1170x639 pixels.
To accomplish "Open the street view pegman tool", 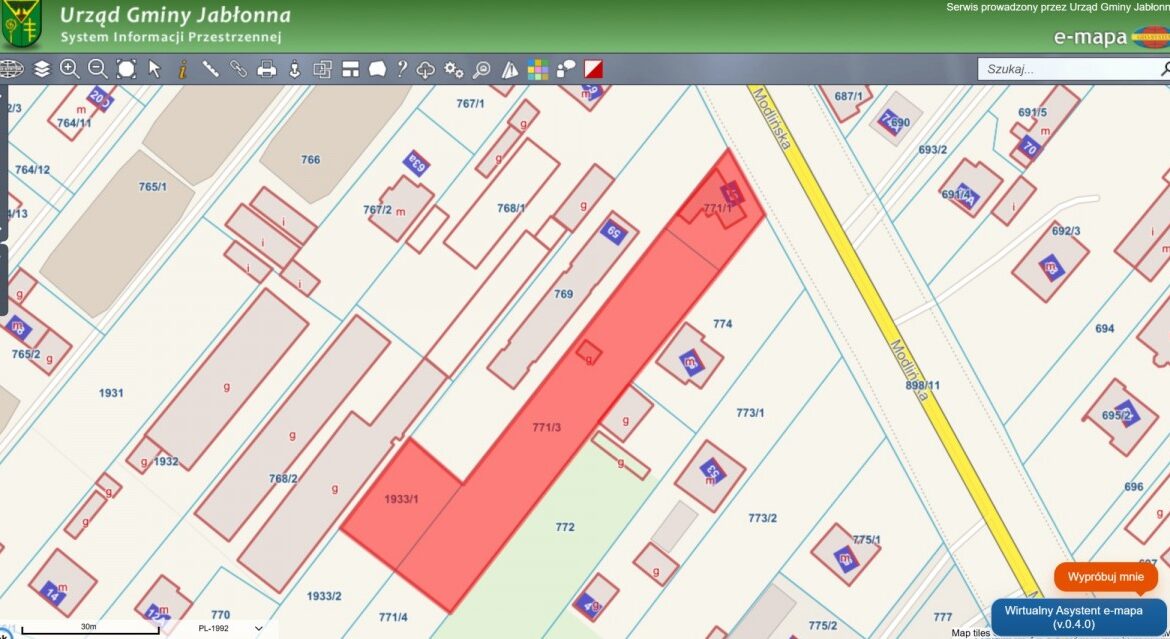I will point(295,69).
